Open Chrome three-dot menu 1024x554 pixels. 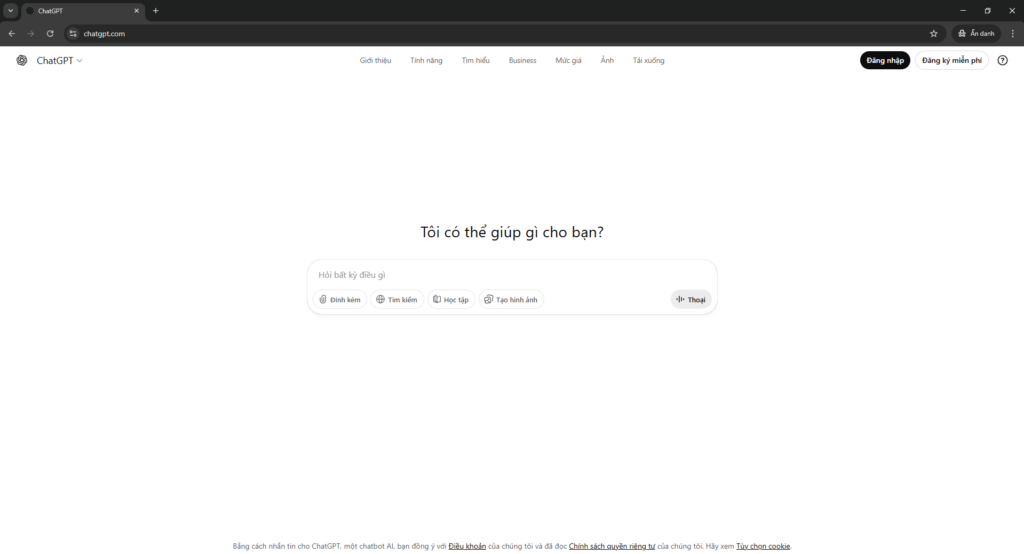point(1012,33)
